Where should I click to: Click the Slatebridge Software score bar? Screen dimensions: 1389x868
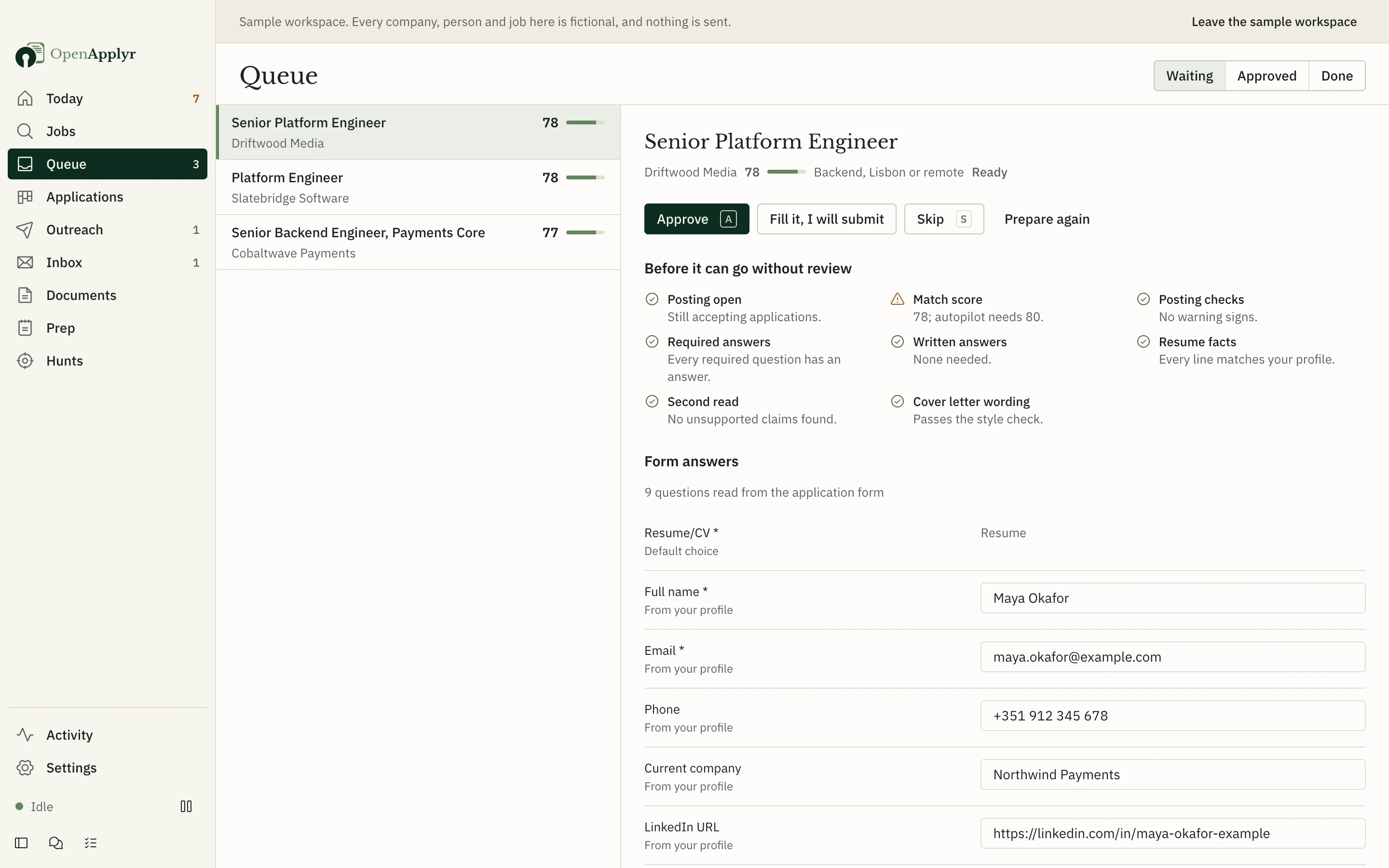(x=585, y=177)
